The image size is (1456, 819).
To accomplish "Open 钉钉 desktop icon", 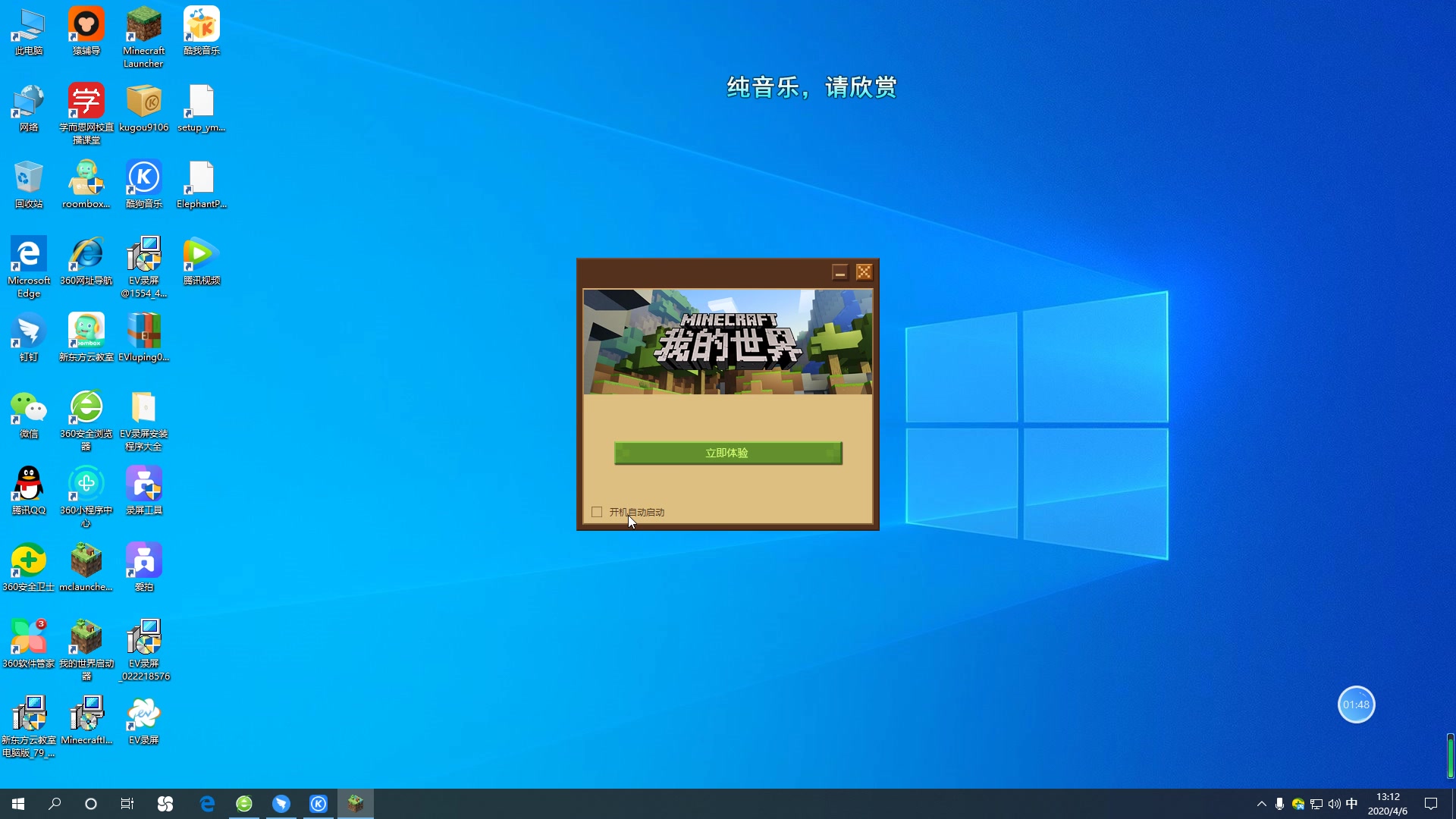I will tap(29, 338).
